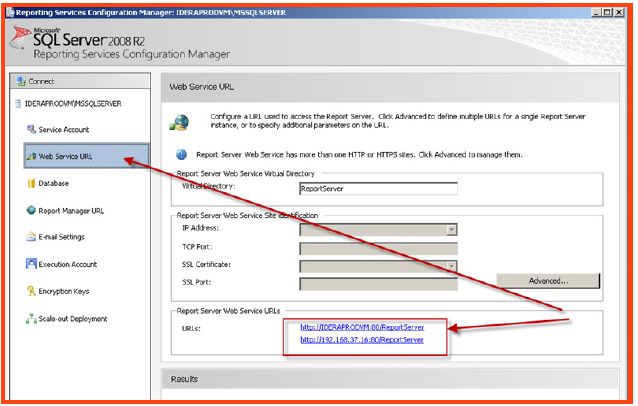
Task: Click the title bar application icon
Action: [x=11, y=13]
